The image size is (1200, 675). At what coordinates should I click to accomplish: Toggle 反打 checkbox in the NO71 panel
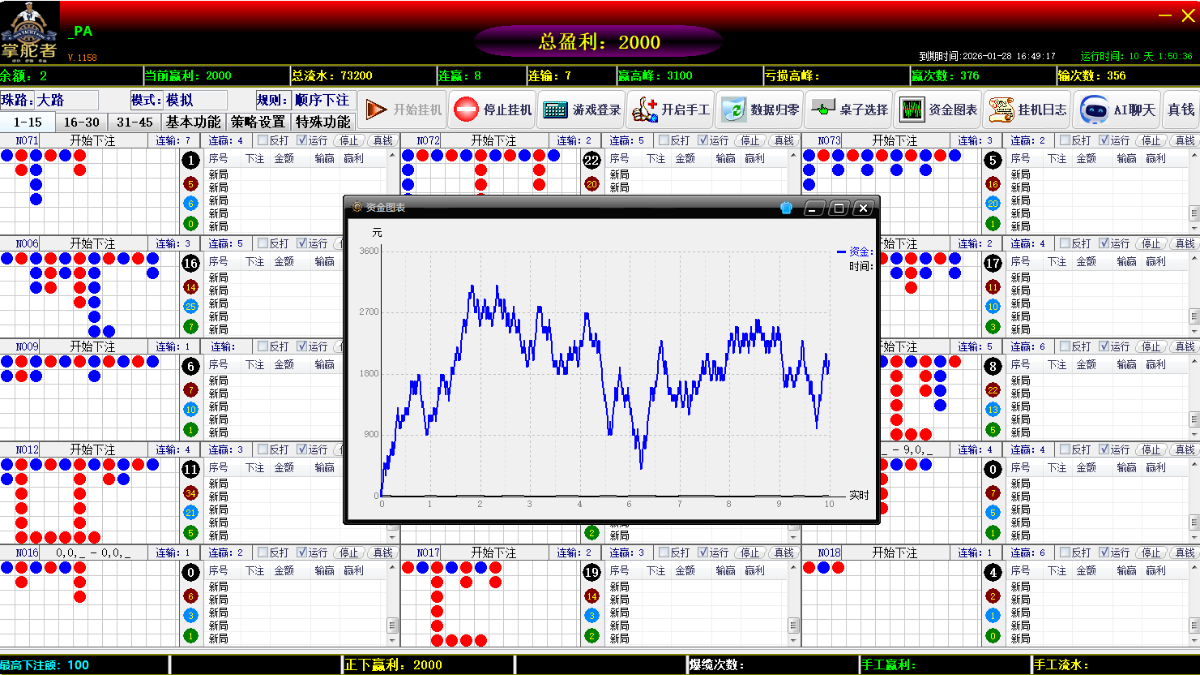pyautogui.click(x=263, y=141)
